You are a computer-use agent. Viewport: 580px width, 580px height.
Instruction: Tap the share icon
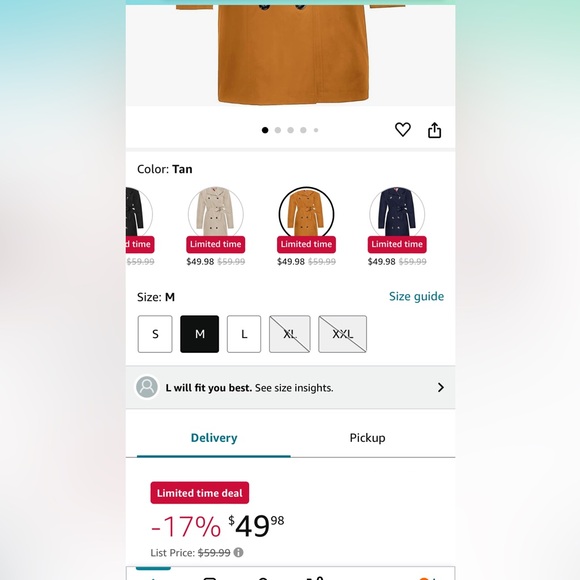tap(434, 130)
